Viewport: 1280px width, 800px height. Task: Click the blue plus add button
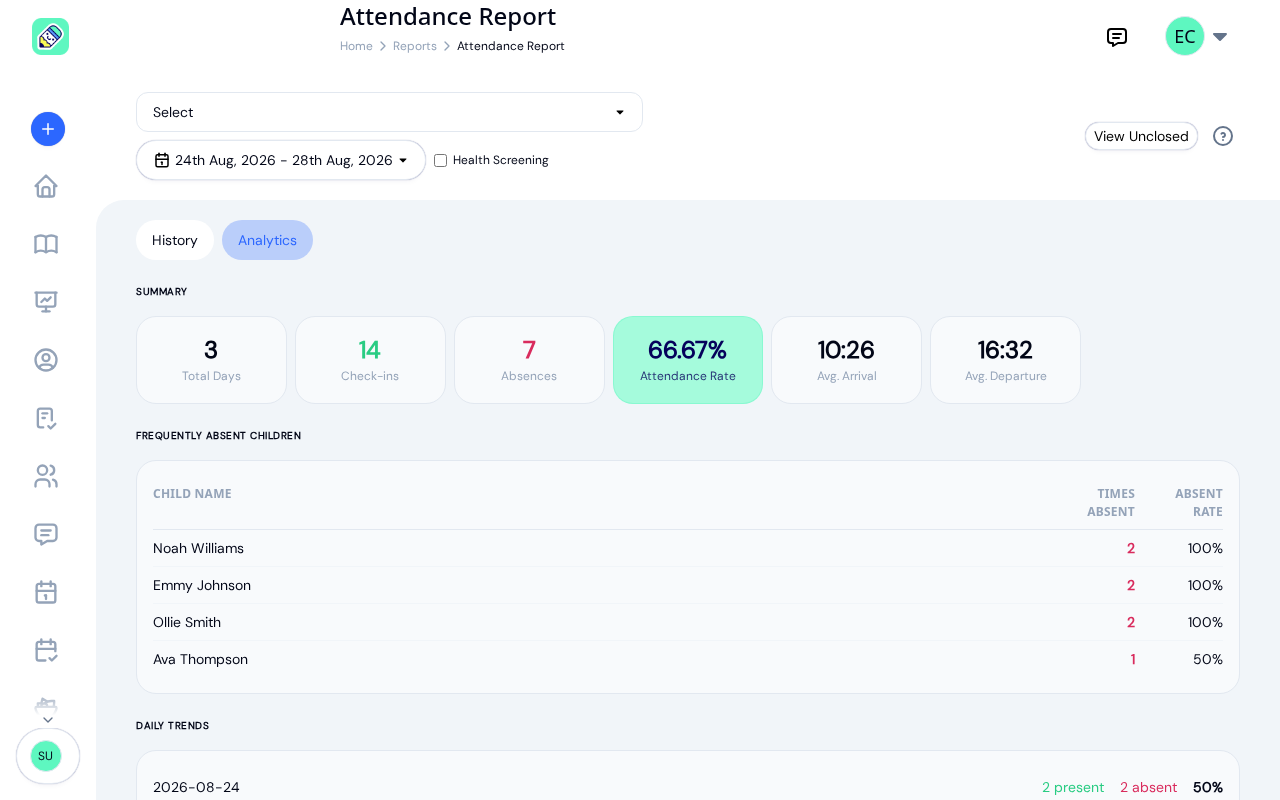[x=48, y=129]
